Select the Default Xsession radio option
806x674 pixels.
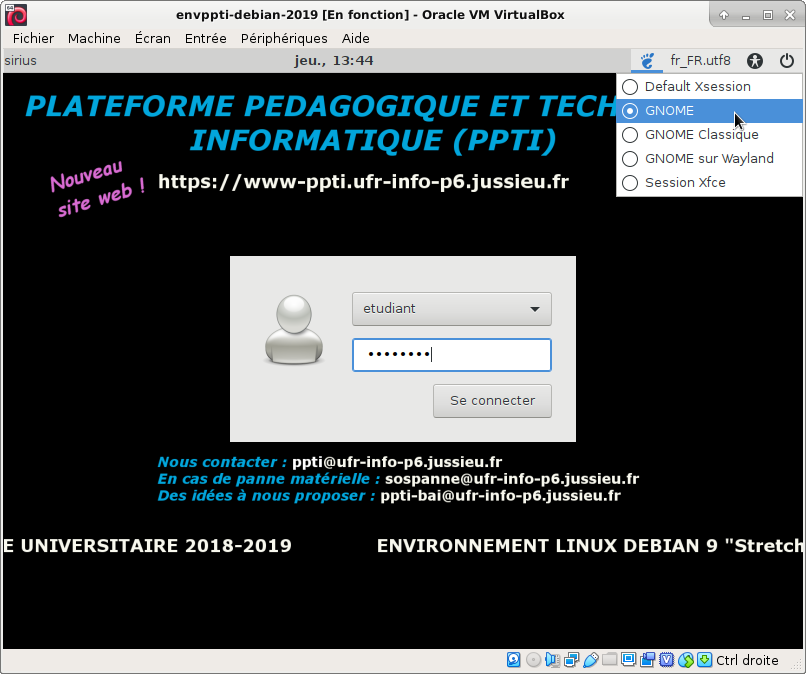(697, 87)
